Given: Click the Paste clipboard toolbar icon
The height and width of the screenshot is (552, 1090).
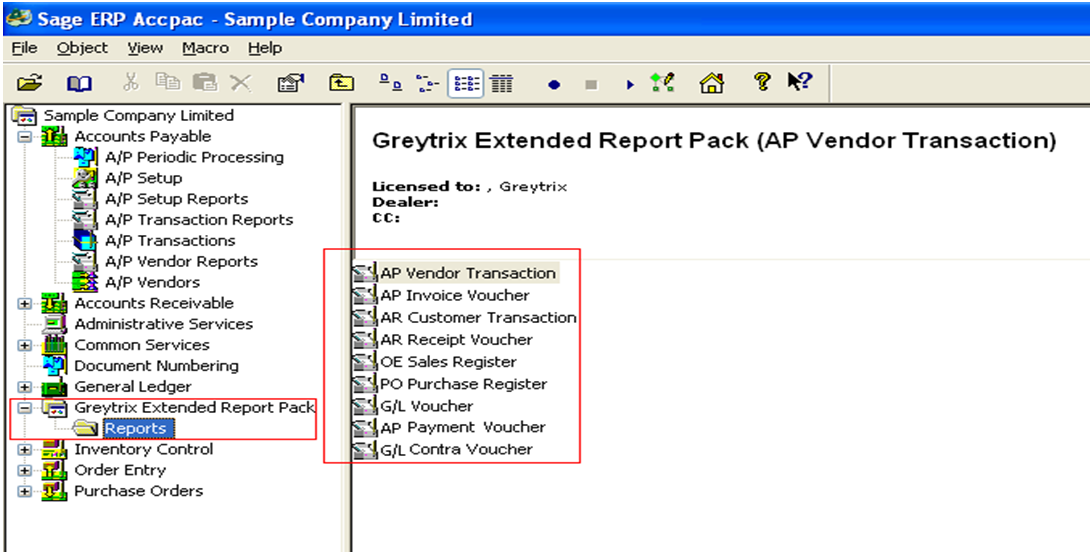Looking at the screenshot, I should click(204, 83).
